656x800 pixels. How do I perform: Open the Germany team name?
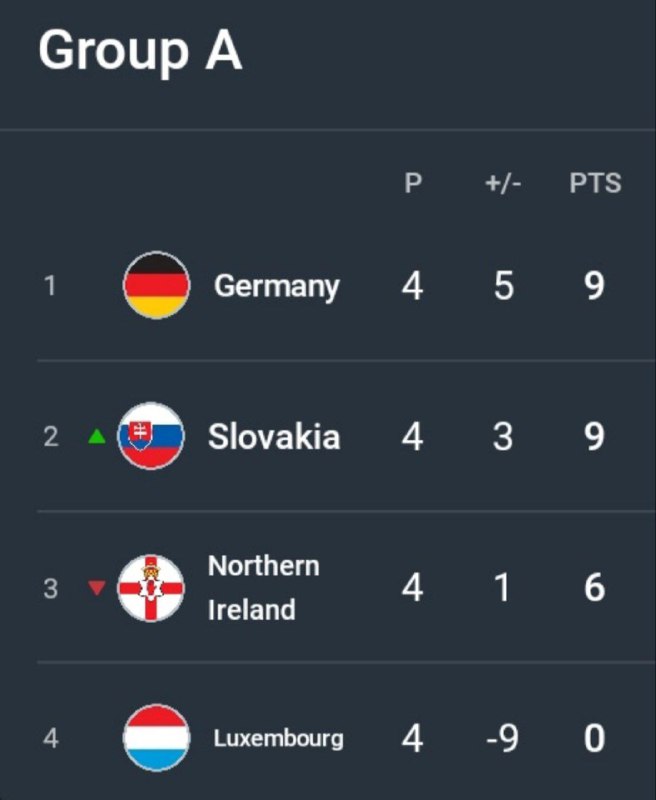click(x=276, y=287)
